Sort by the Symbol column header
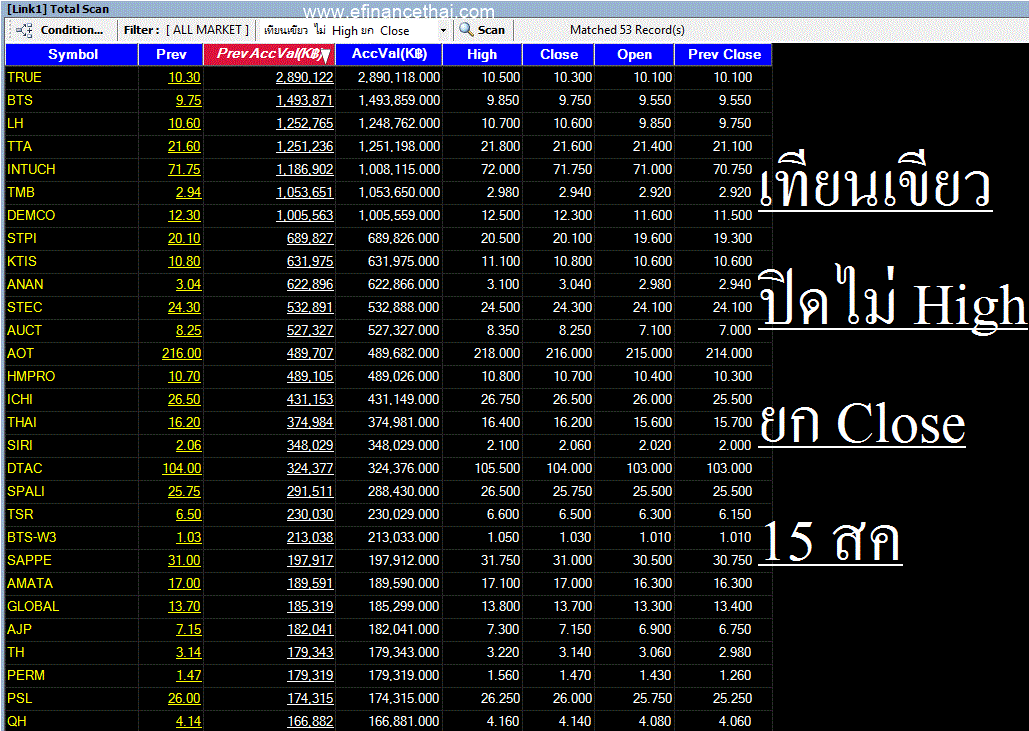Screen dimensions: 1029x731 coord(72,54)
